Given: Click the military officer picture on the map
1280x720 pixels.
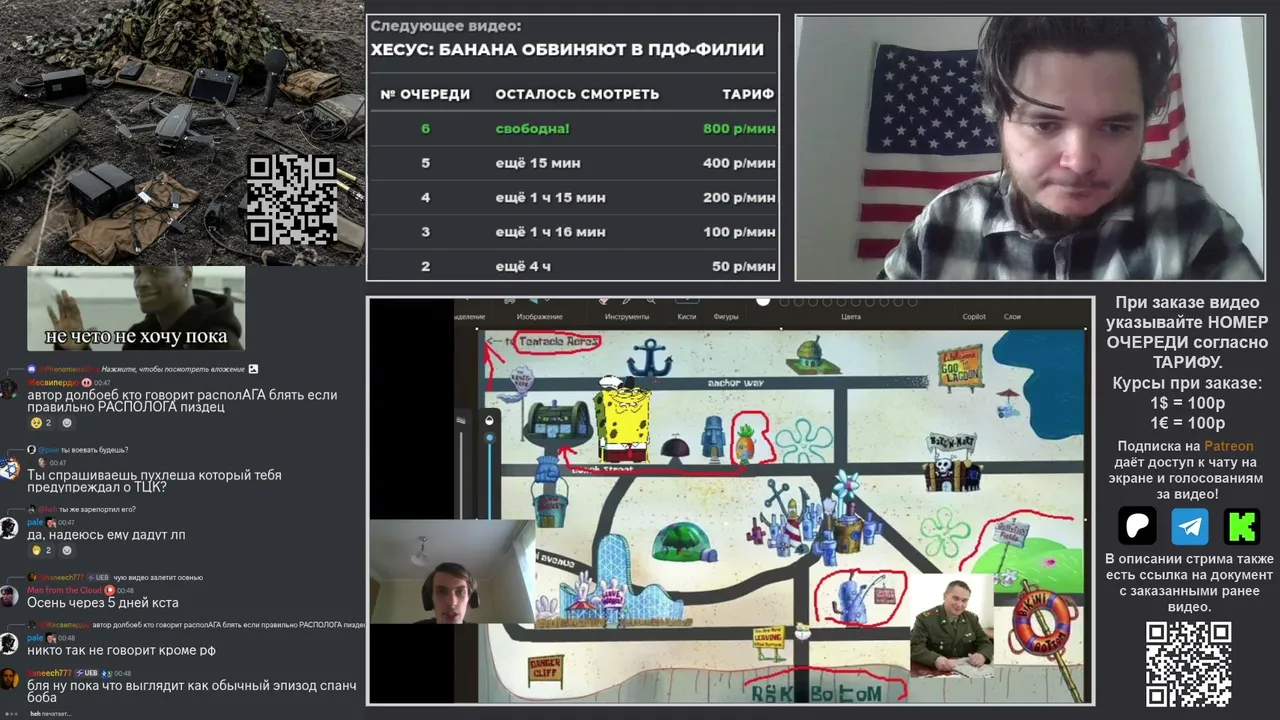Looking at the screenshot, I should [951, 624].
